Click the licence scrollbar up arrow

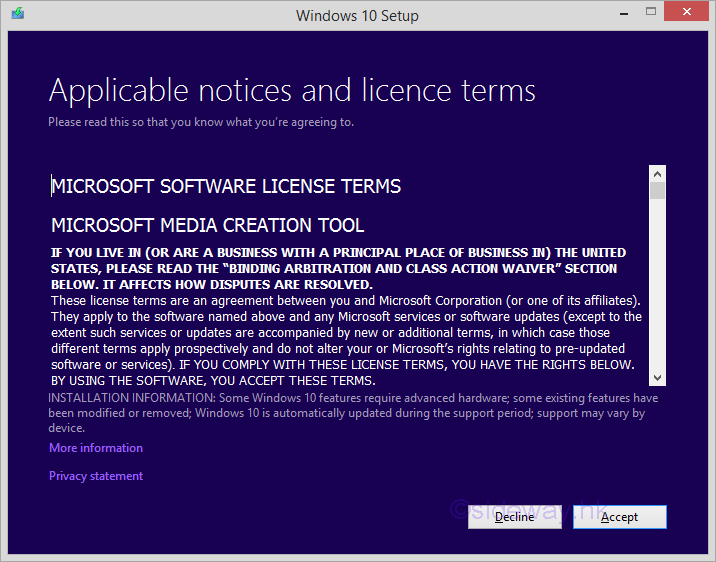[x=657, y=173]
